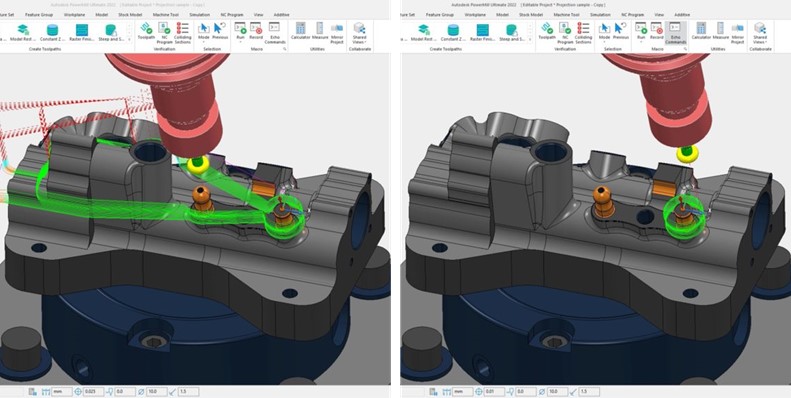
Task: Click tool diameter field 10.0 in right window
Action: pyautogui.click(x=558, y=391)
